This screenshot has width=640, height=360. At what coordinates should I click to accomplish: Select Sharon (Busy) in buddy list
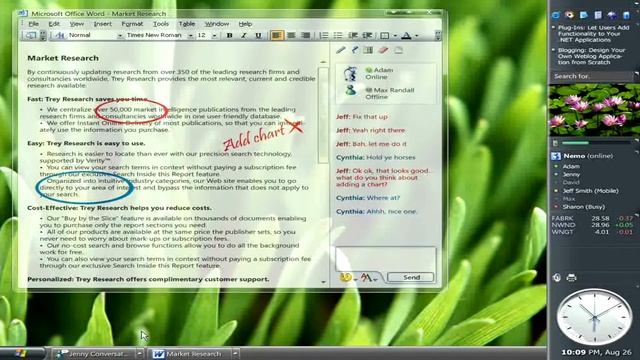pos(583,207)
